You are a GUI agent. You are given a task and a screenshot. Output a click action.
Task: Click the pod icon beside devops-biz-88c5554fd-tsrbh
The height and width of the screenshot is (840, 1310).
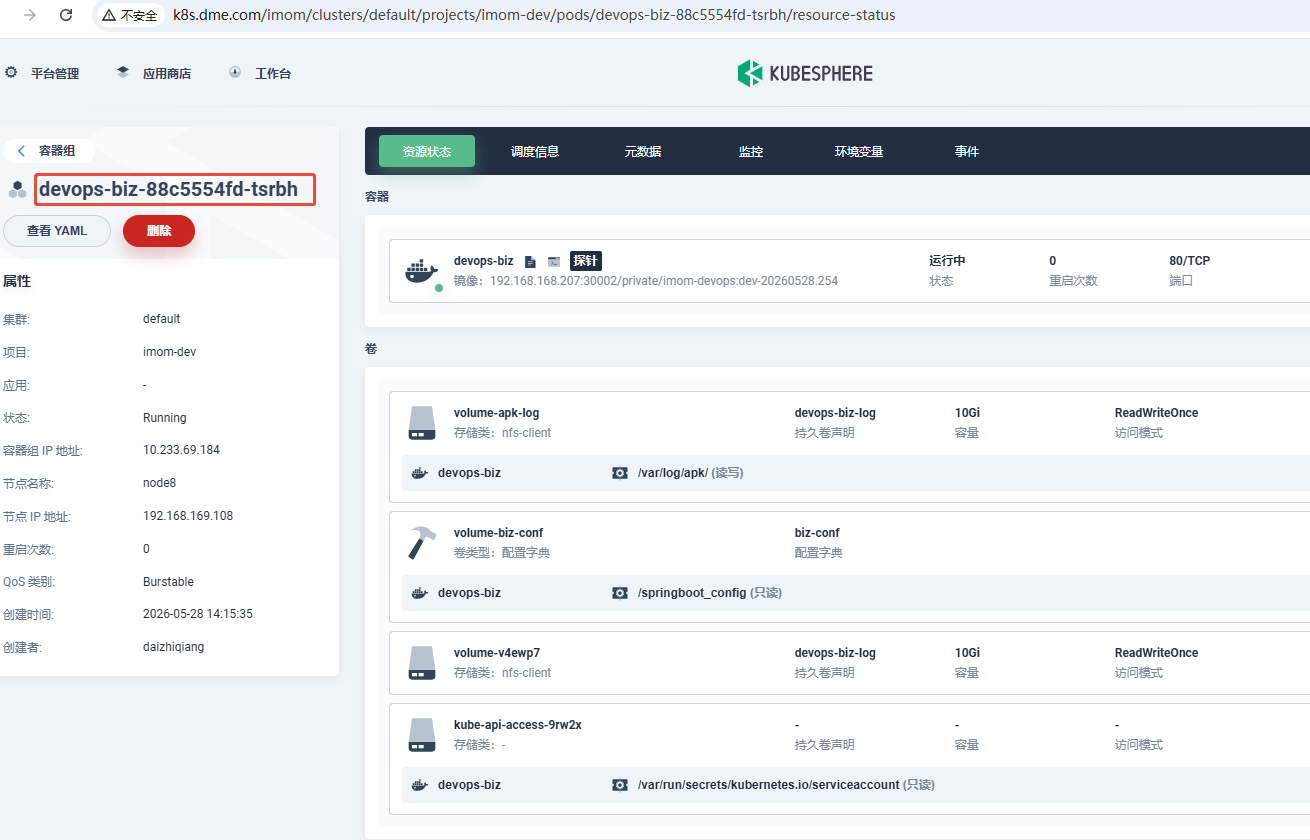18,189
